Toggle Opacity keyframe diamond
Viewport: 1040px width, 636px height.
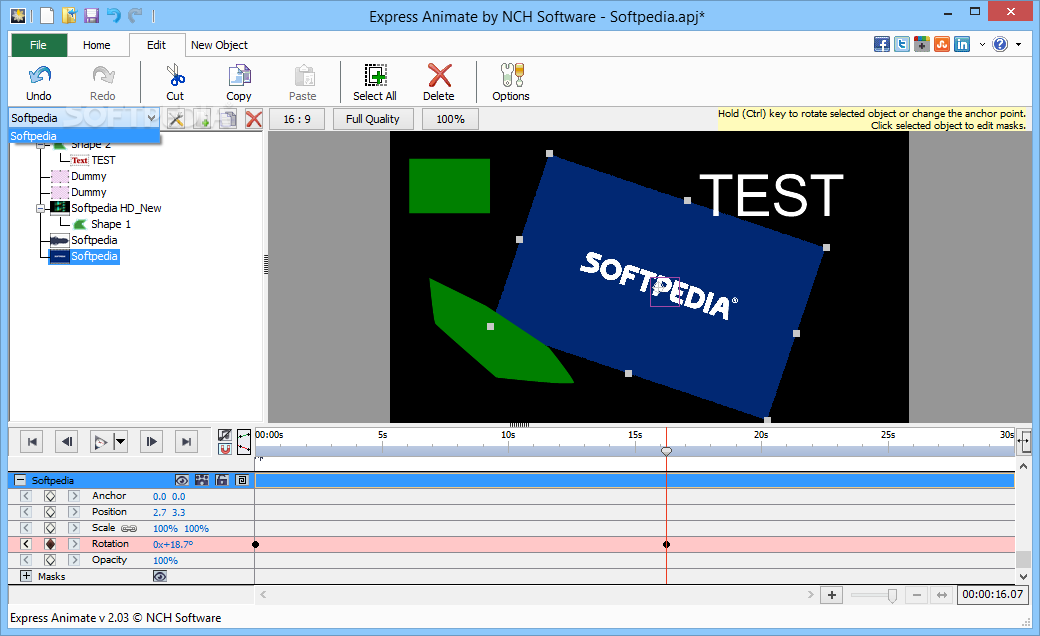[50, 560]
